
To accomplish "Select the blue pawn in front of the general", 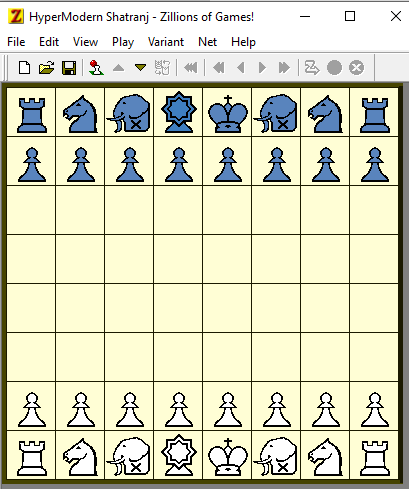I will click(179, 165).
